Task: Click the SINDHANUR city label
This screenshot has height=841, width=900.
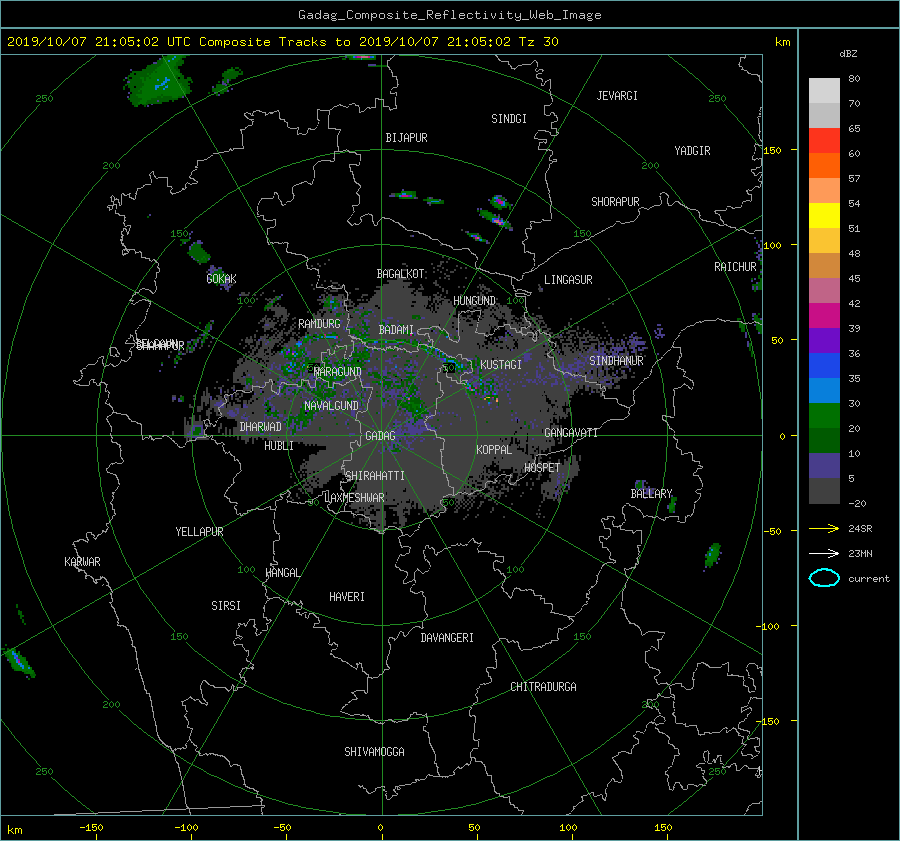Action: click(x=616, y=361)
